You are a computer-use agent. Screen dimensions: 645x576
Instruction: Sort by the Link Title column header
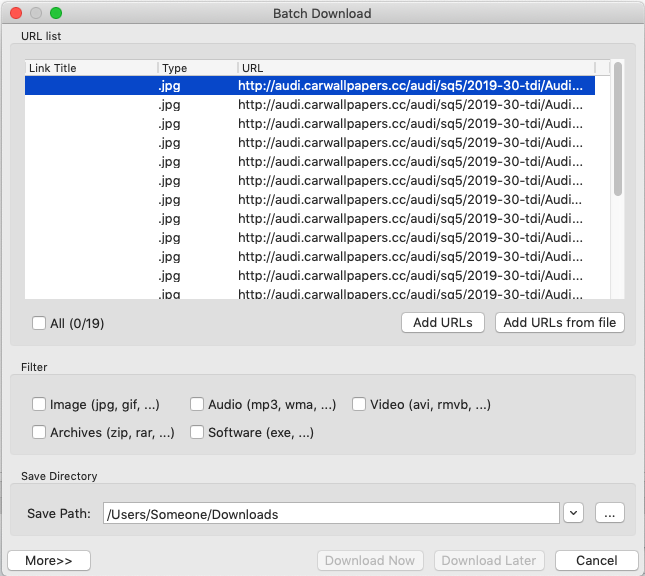(x=91, y=68)
